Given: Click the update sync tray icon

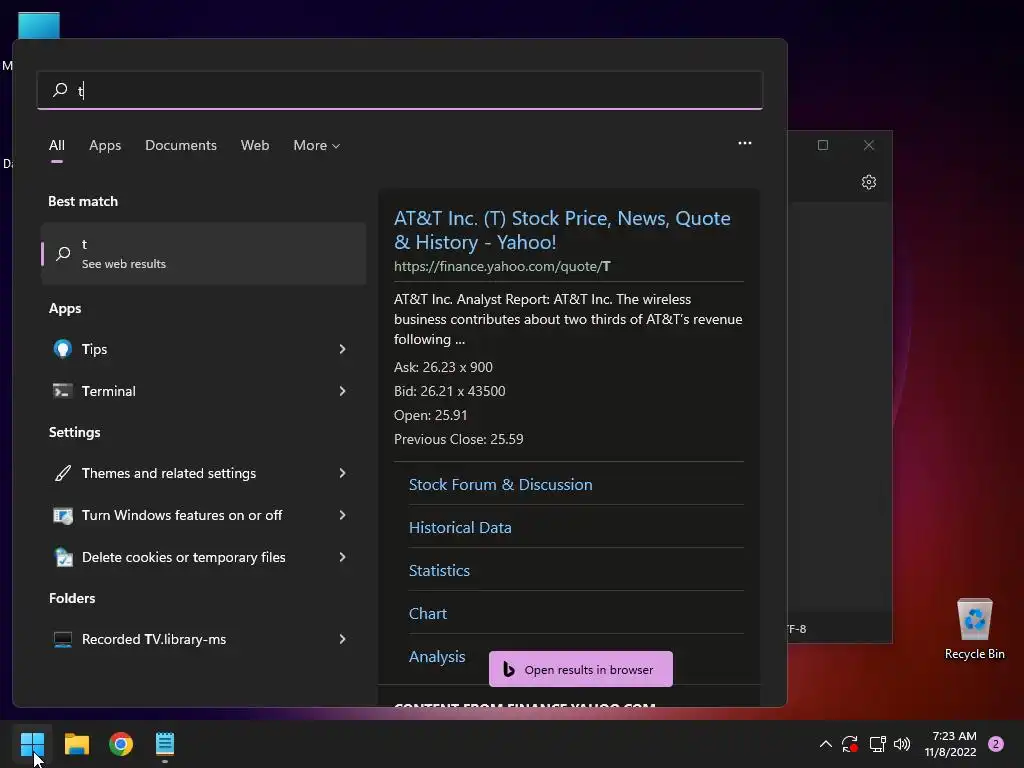Looking at the screenshot, I should 850,744.
